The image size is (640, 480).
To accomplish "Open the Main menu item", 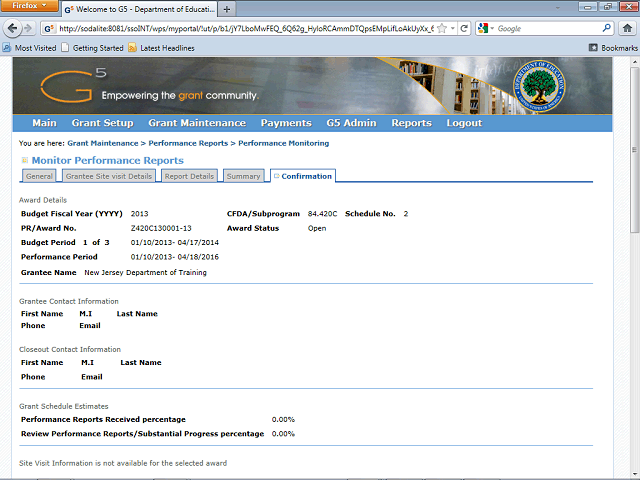I will (44, 123).
